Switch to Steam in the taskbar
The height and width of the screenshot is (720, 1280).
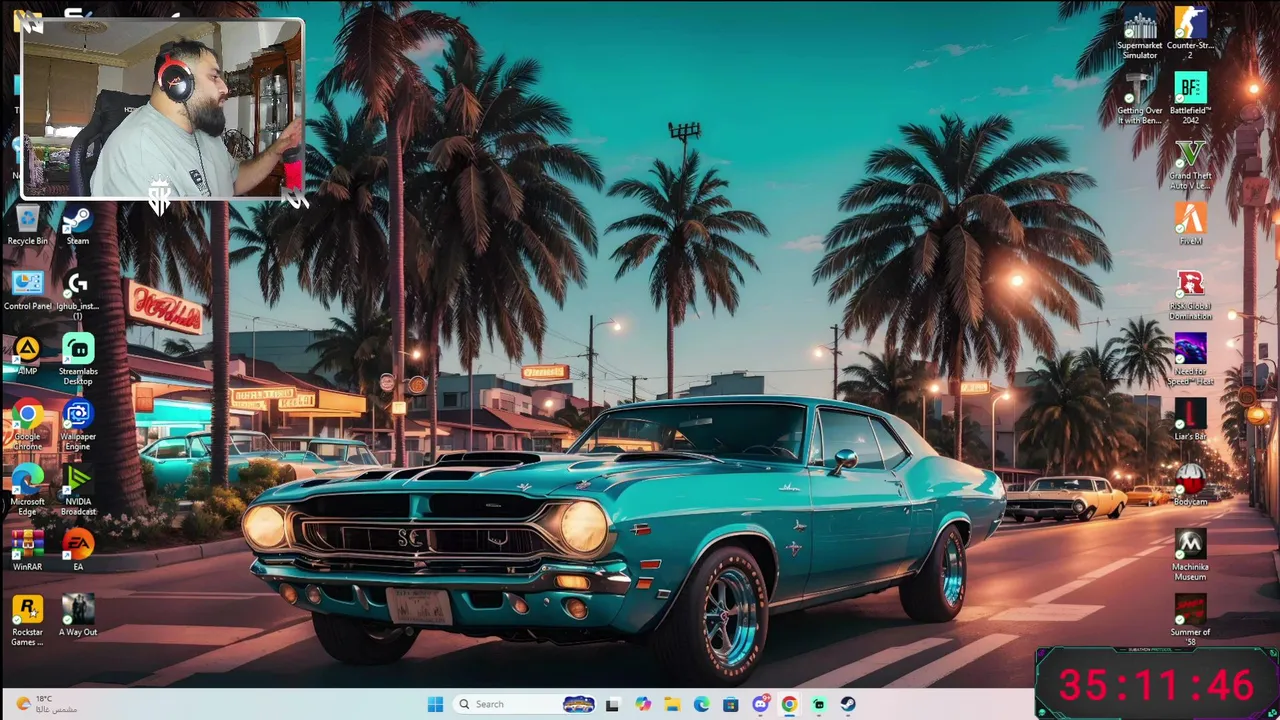(848, 704)
